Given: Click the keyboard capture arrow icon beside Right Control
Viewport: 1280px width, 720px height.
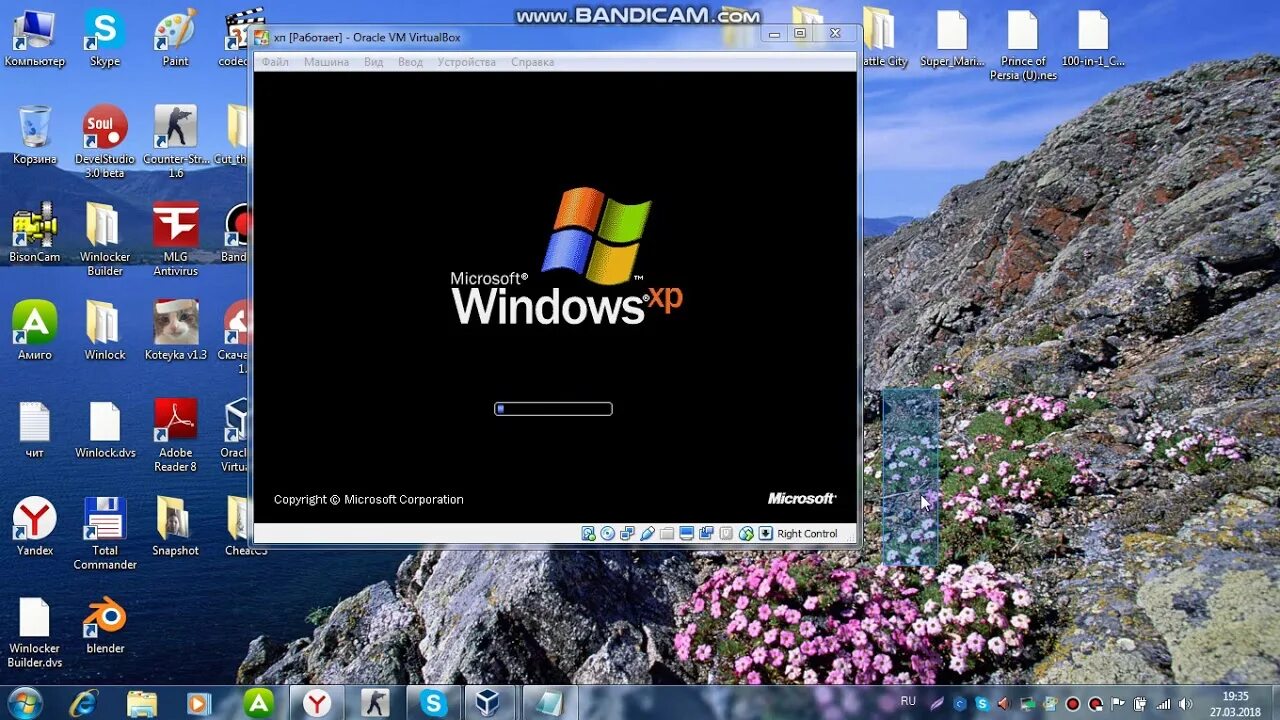Looking at the screenshot, I should click(x=765, y=533).
